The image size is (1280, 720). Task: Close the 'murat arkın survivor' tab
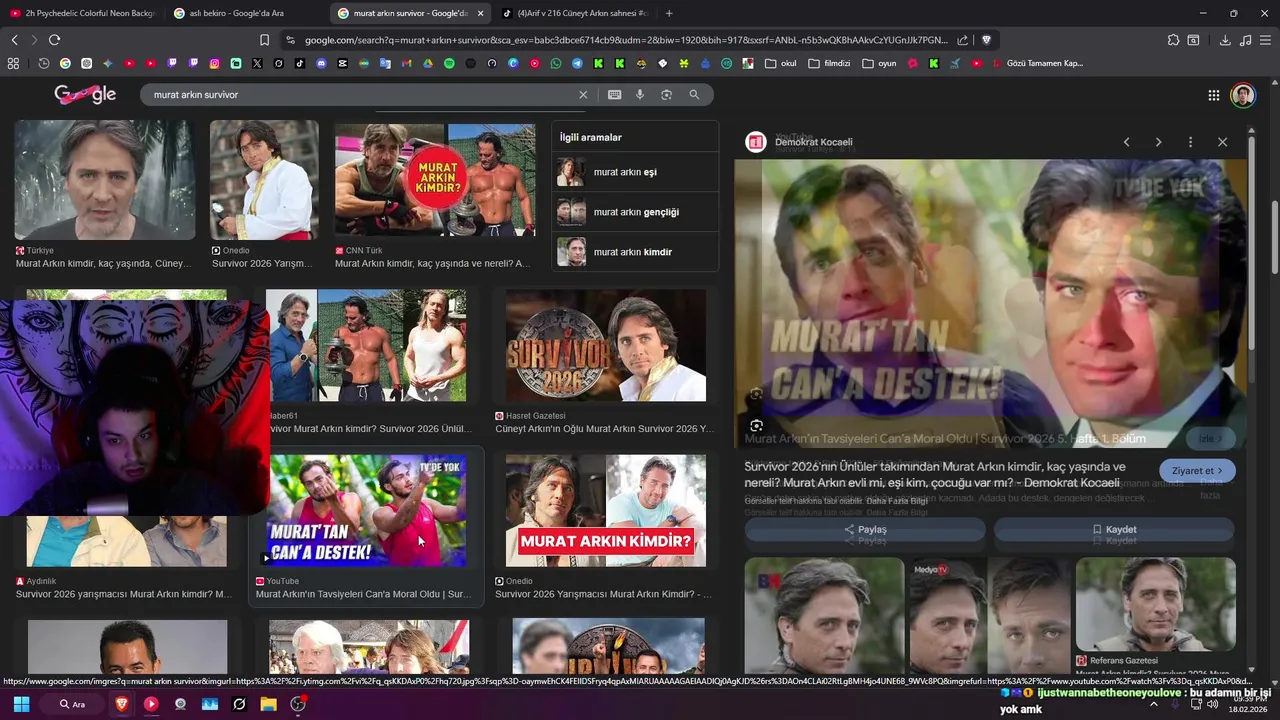click(x=480, y=13)
